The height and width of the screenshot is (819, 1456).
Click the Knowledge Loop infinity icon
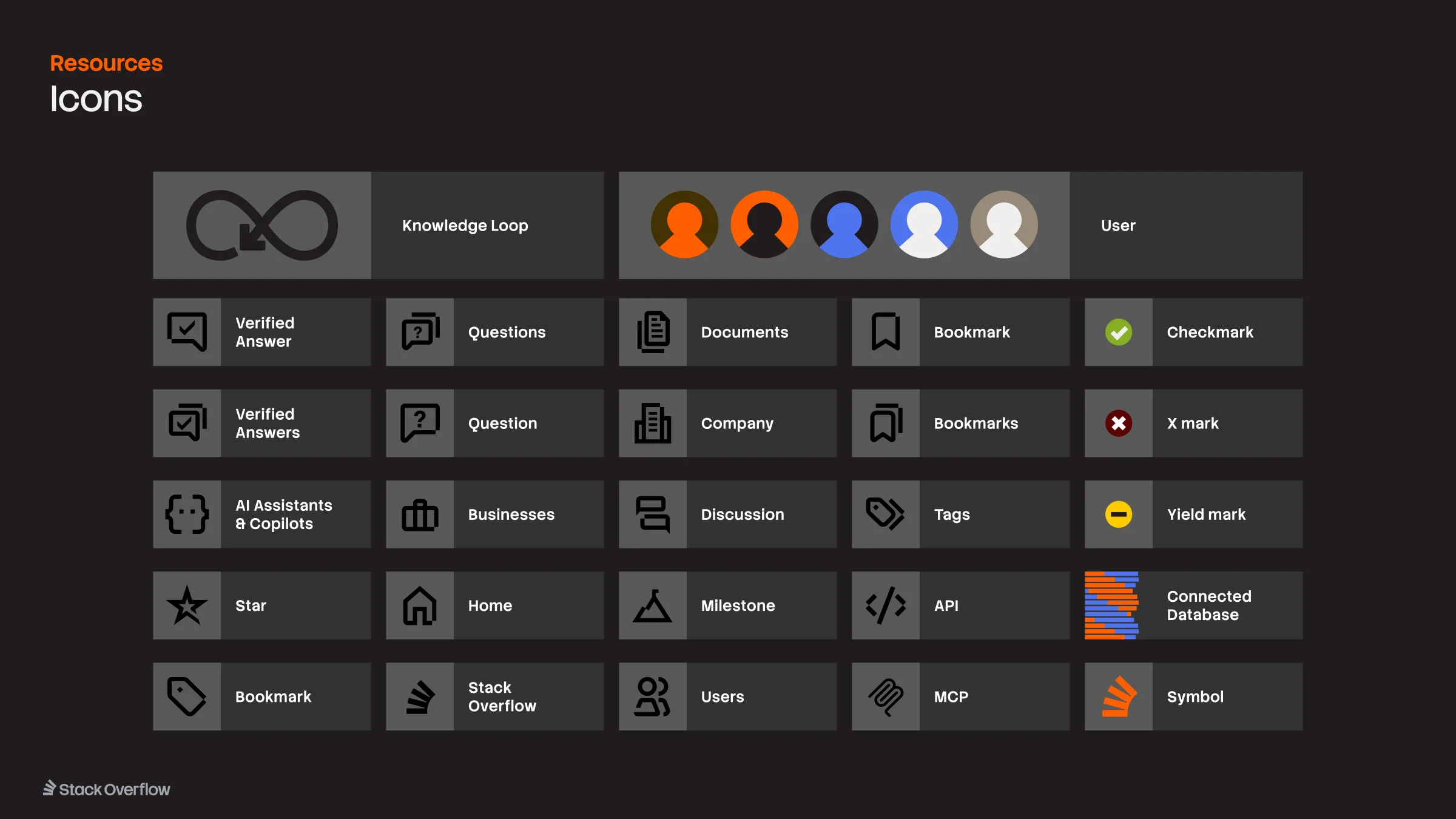(x=261, y=225)
